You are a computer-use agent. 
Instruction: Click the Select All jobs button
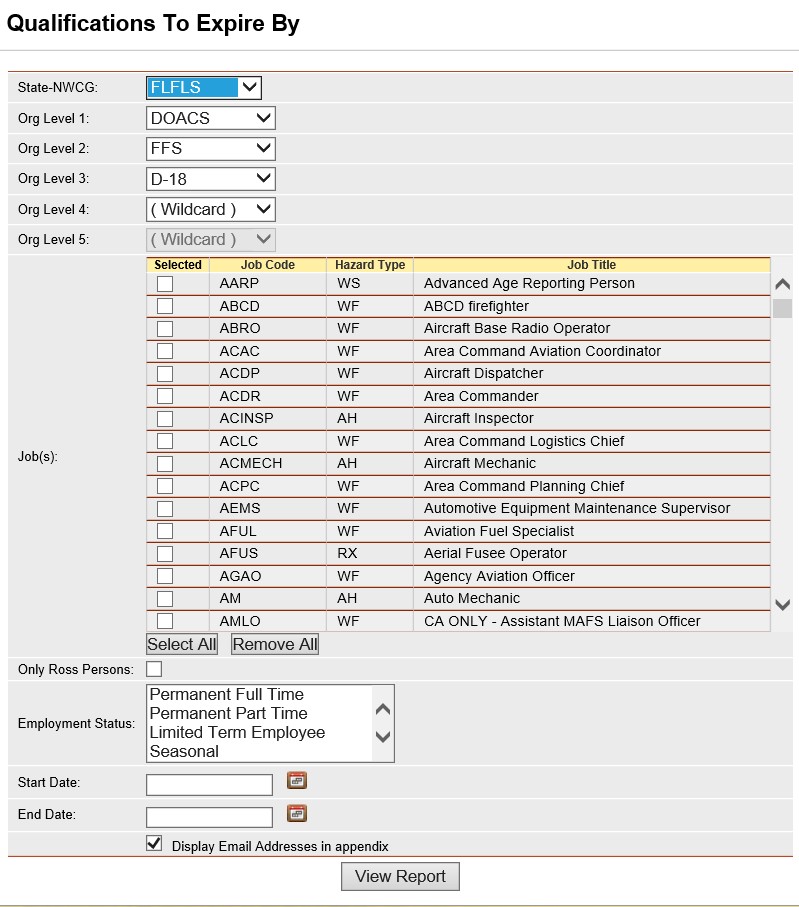[182, 644]
